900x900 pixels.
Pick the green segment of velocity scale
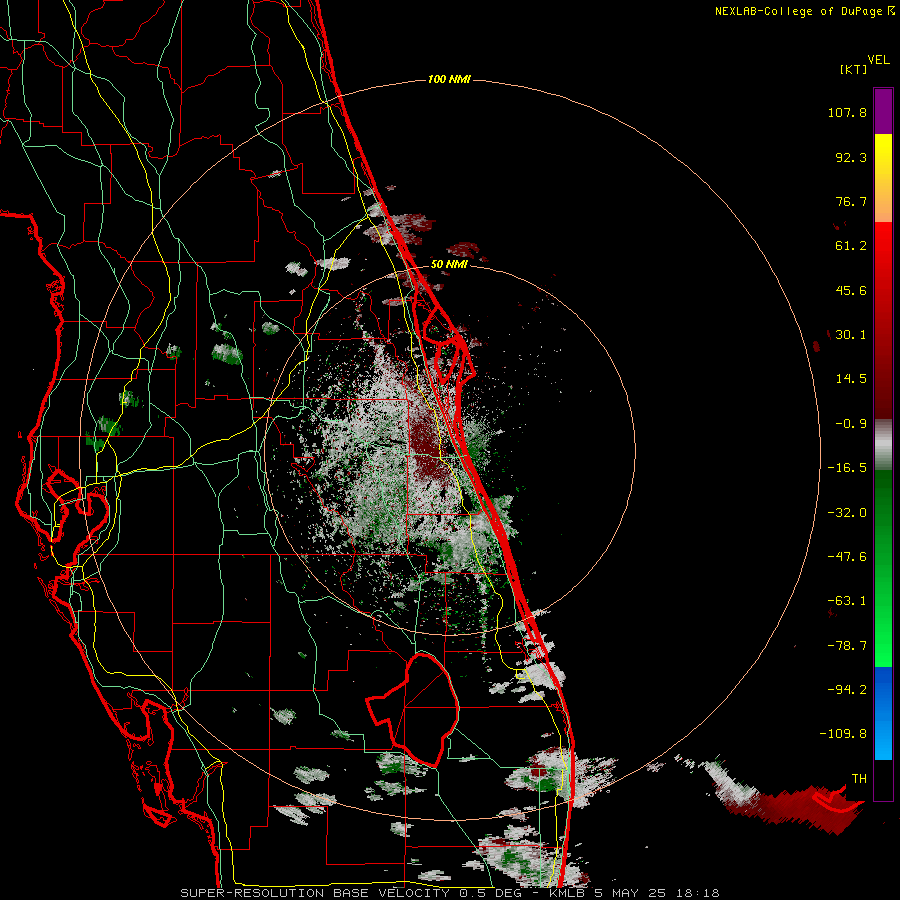(883, 568)
